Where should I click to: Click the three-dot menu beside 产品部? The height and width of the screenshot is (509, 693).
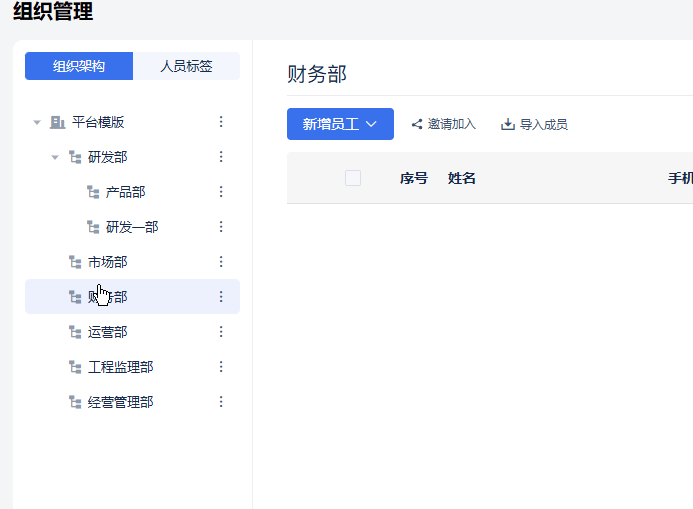tap(221, 192)
